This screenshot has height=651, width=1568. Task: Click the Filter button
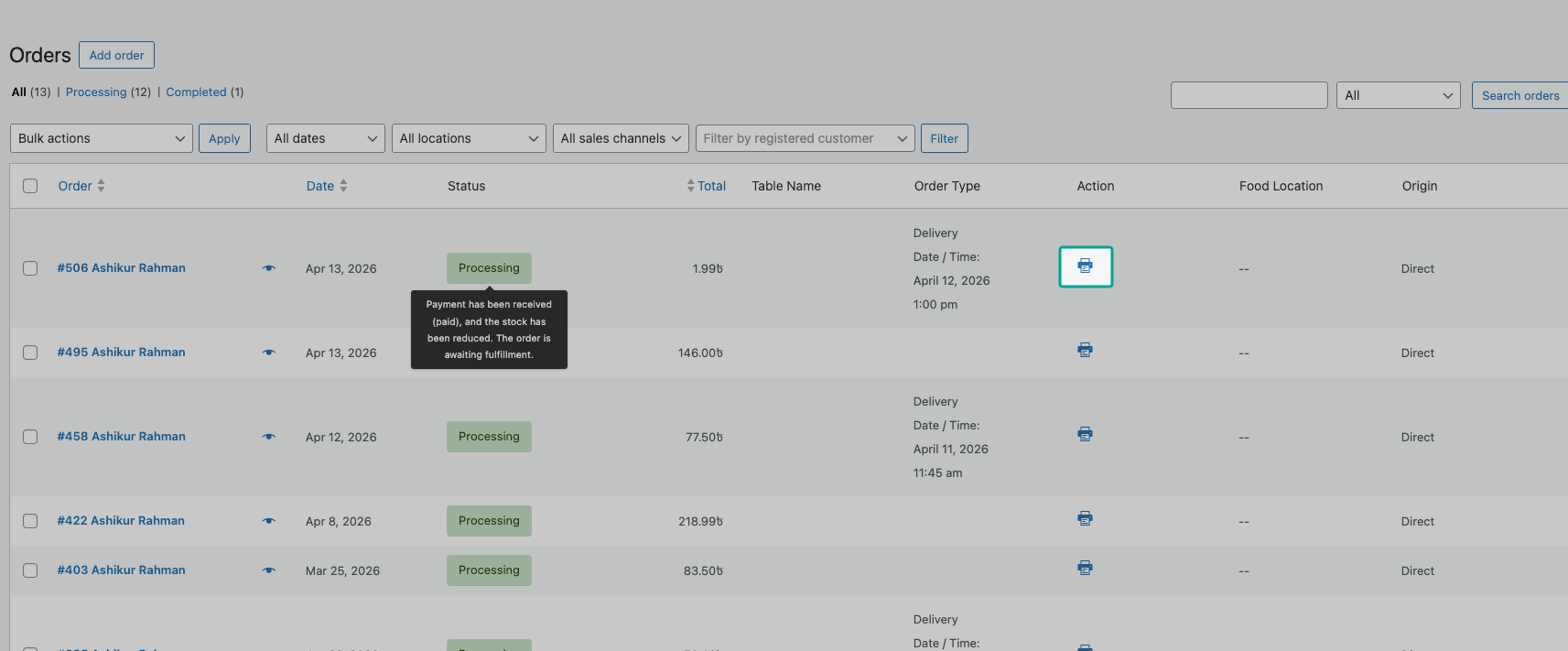point(944,138)
